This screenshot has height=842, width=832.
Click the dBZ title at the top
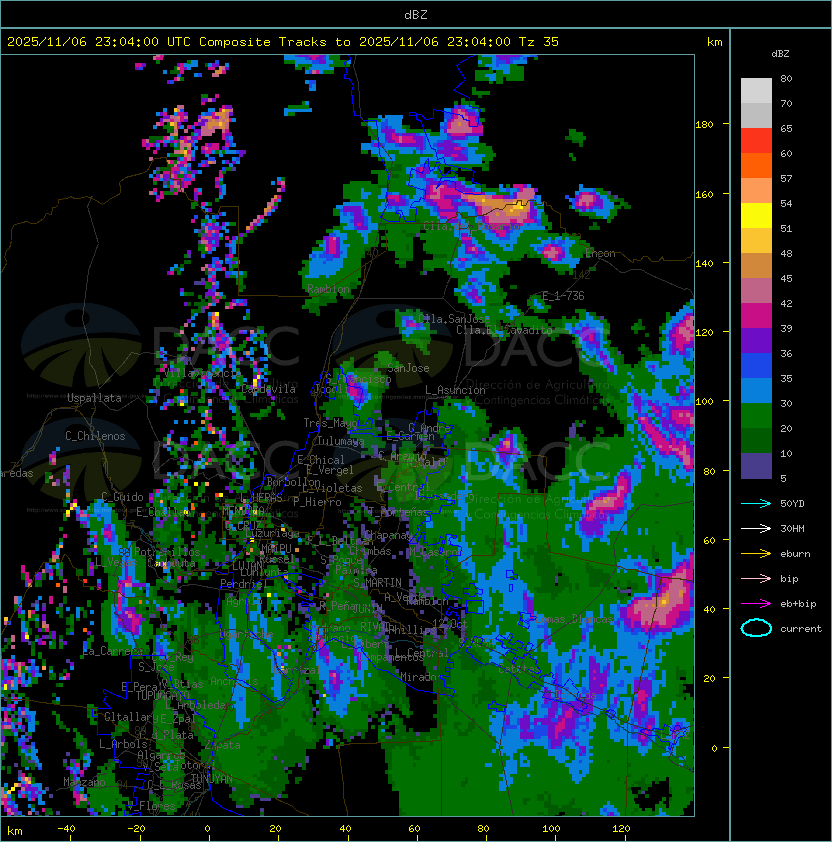(x=416, y=14)
